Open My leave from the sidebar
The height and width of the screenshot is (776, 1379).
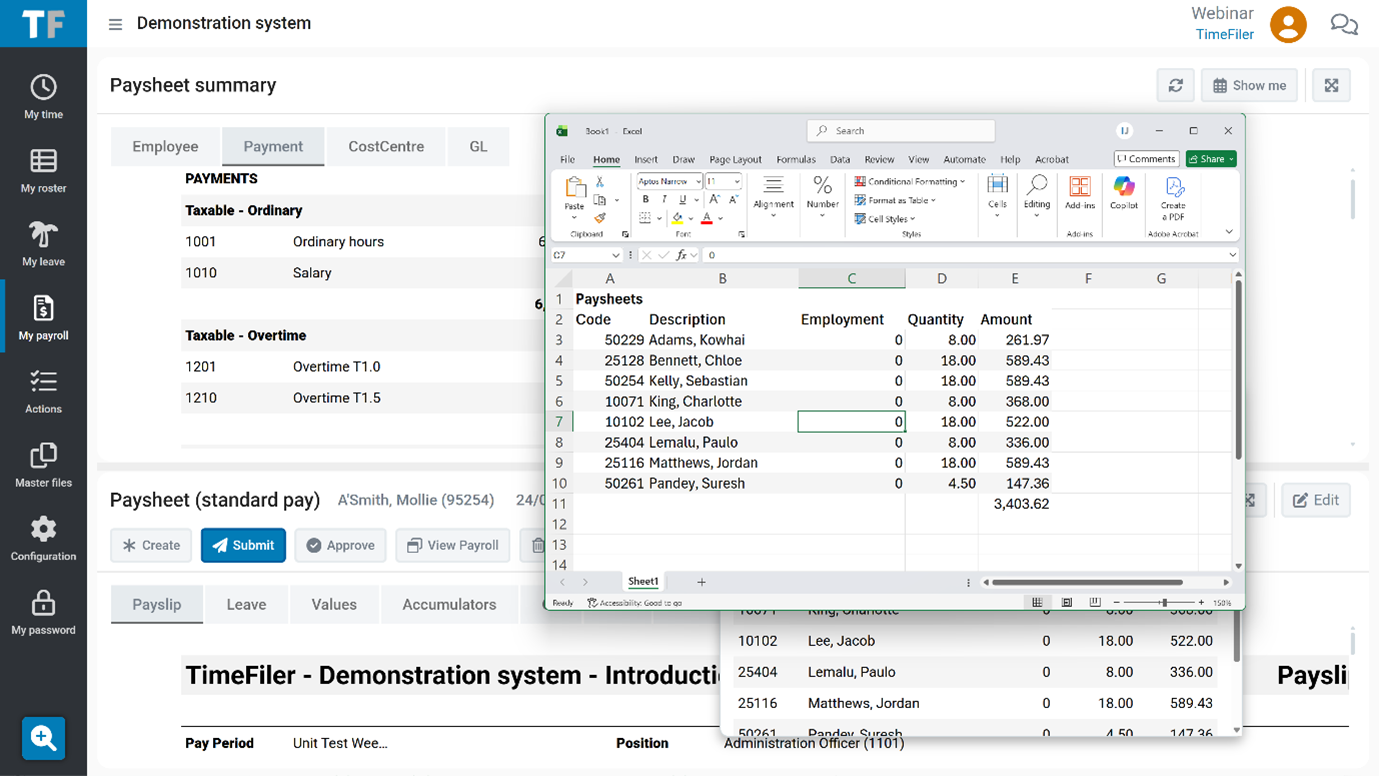[x=43, y=244]
